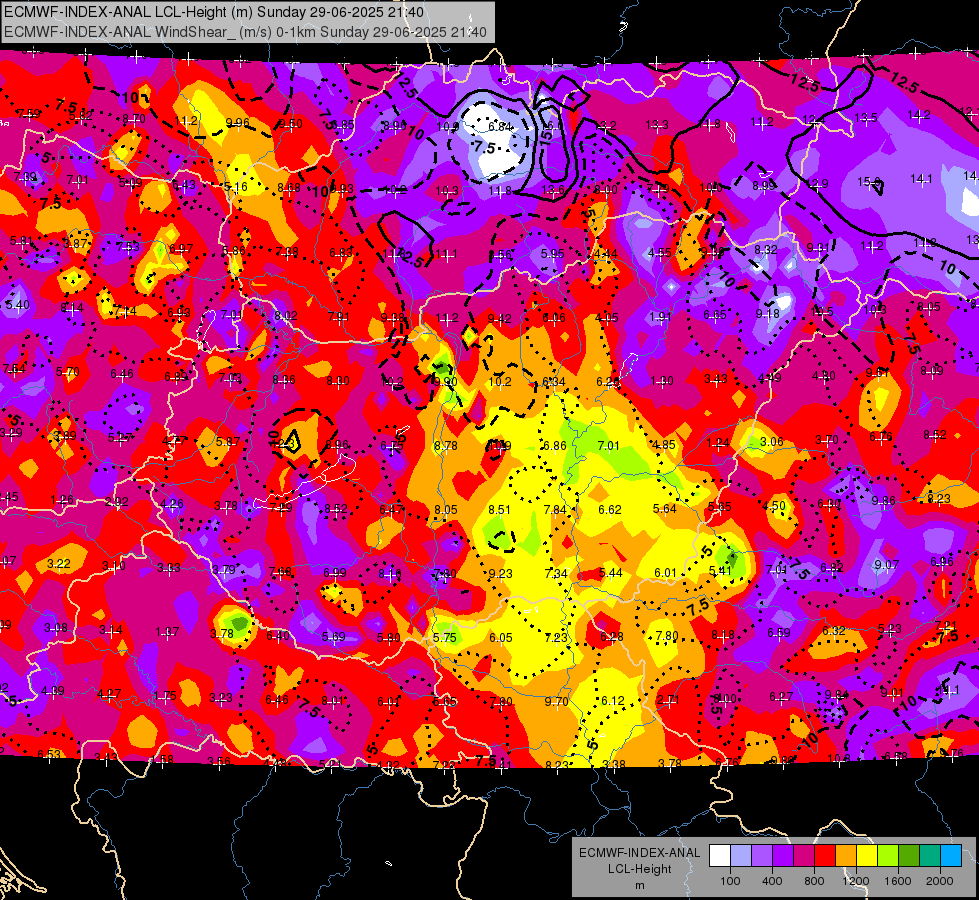Click the map value 1.75
979x900 pixels.
[165, 696]
